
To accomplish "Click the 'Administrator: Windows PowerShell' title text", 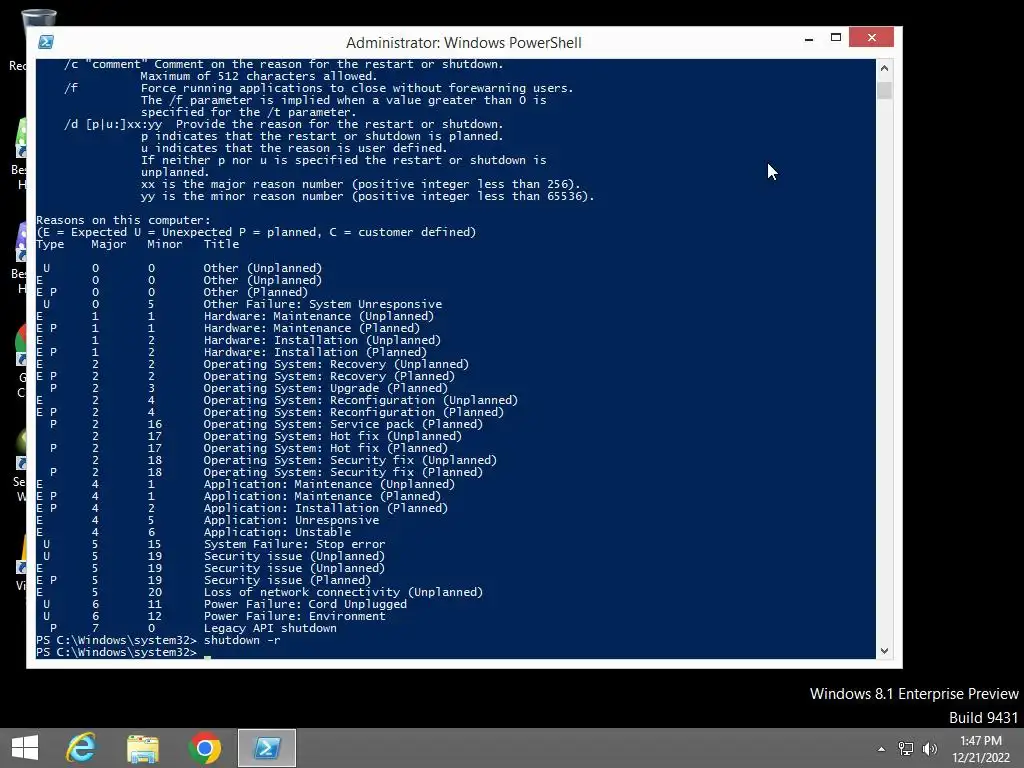I will [464, 42].
